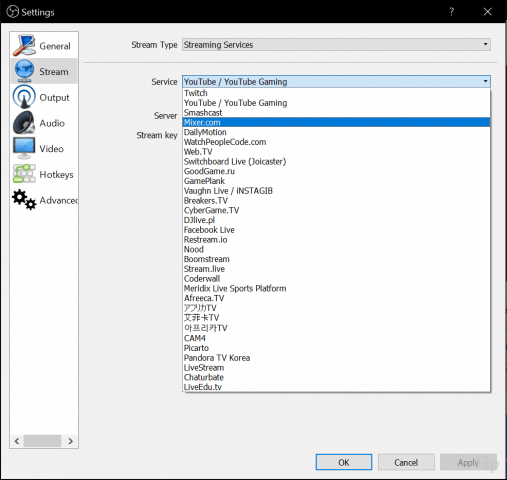This screenshot has height=480, width=507.
Task: Click the OK button
Action: 344,462
